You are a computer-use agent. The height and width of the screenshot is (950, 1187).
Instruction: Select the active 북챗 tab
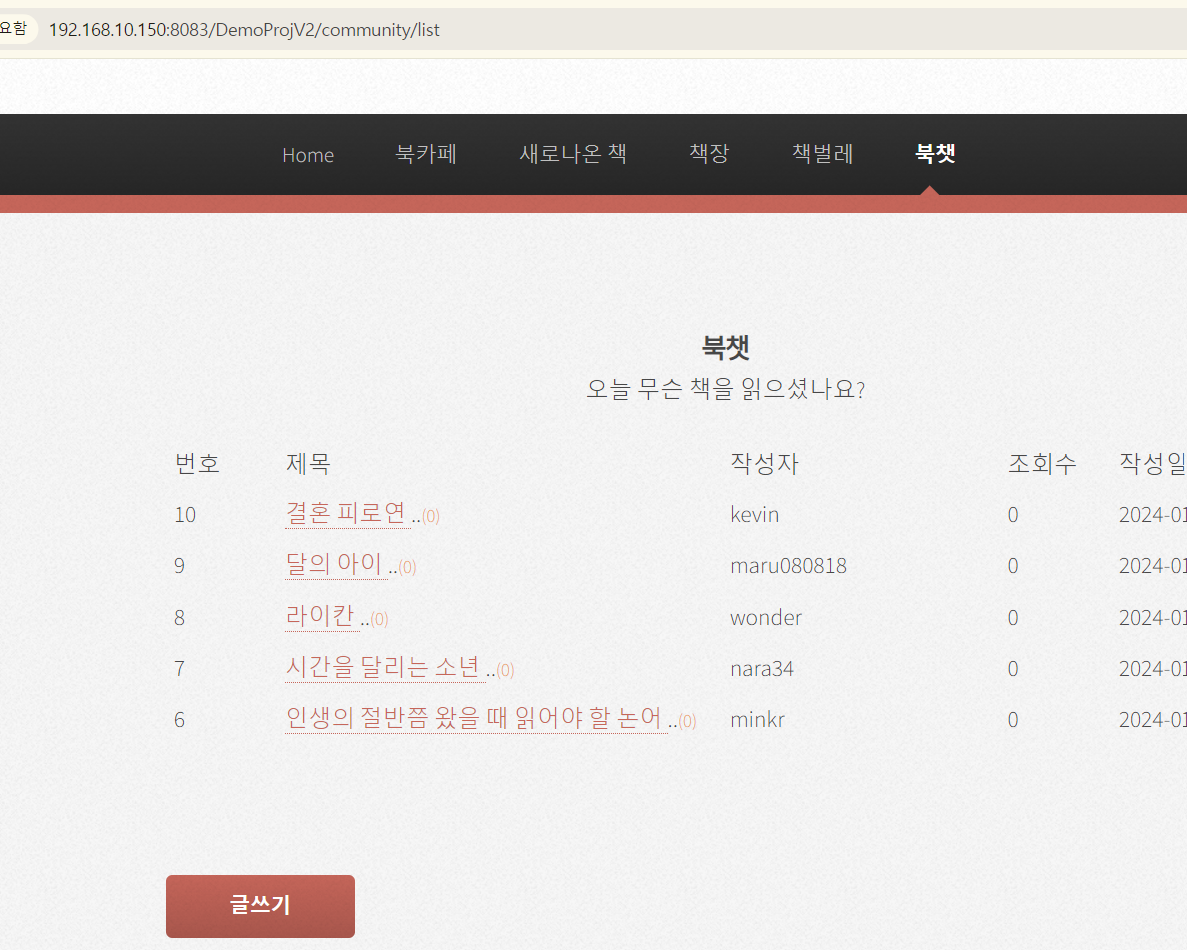point(936,154)
